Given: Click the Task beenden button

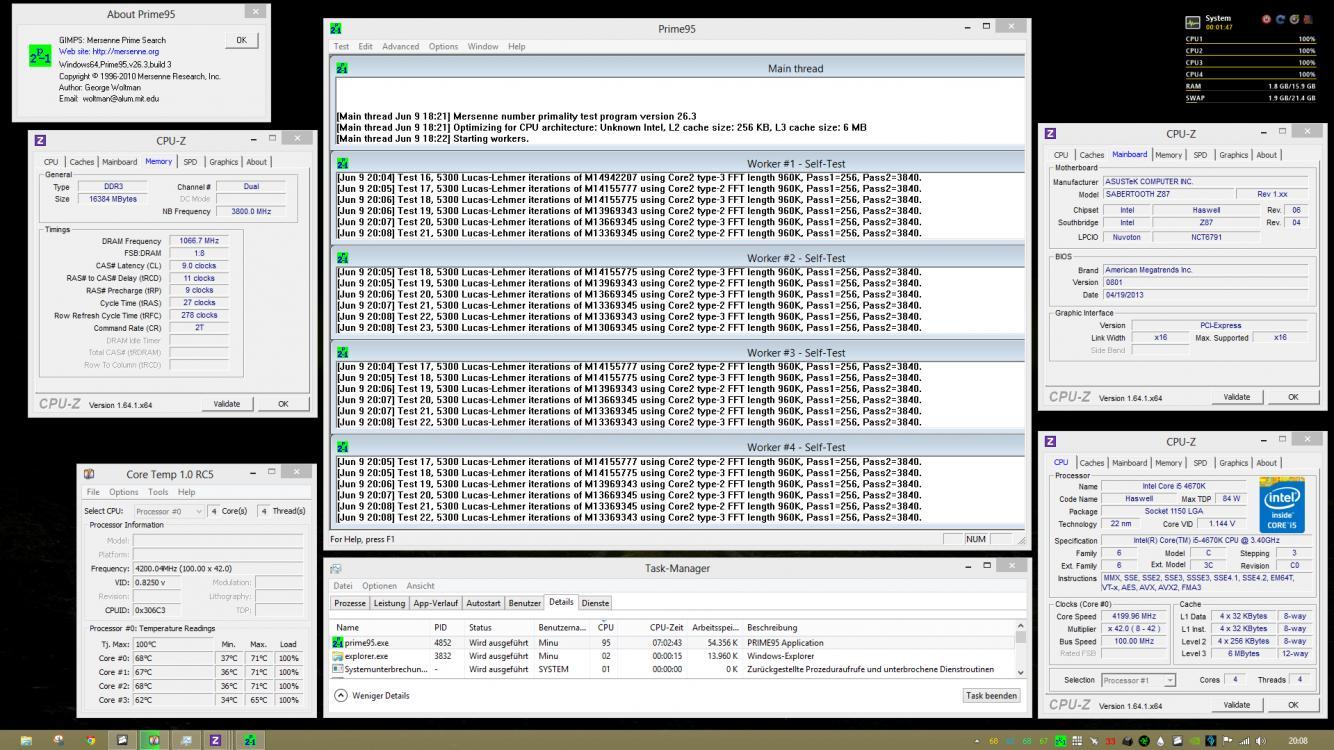Looking at the screenshot, I should pyautogui.click(x=991, y=695).
